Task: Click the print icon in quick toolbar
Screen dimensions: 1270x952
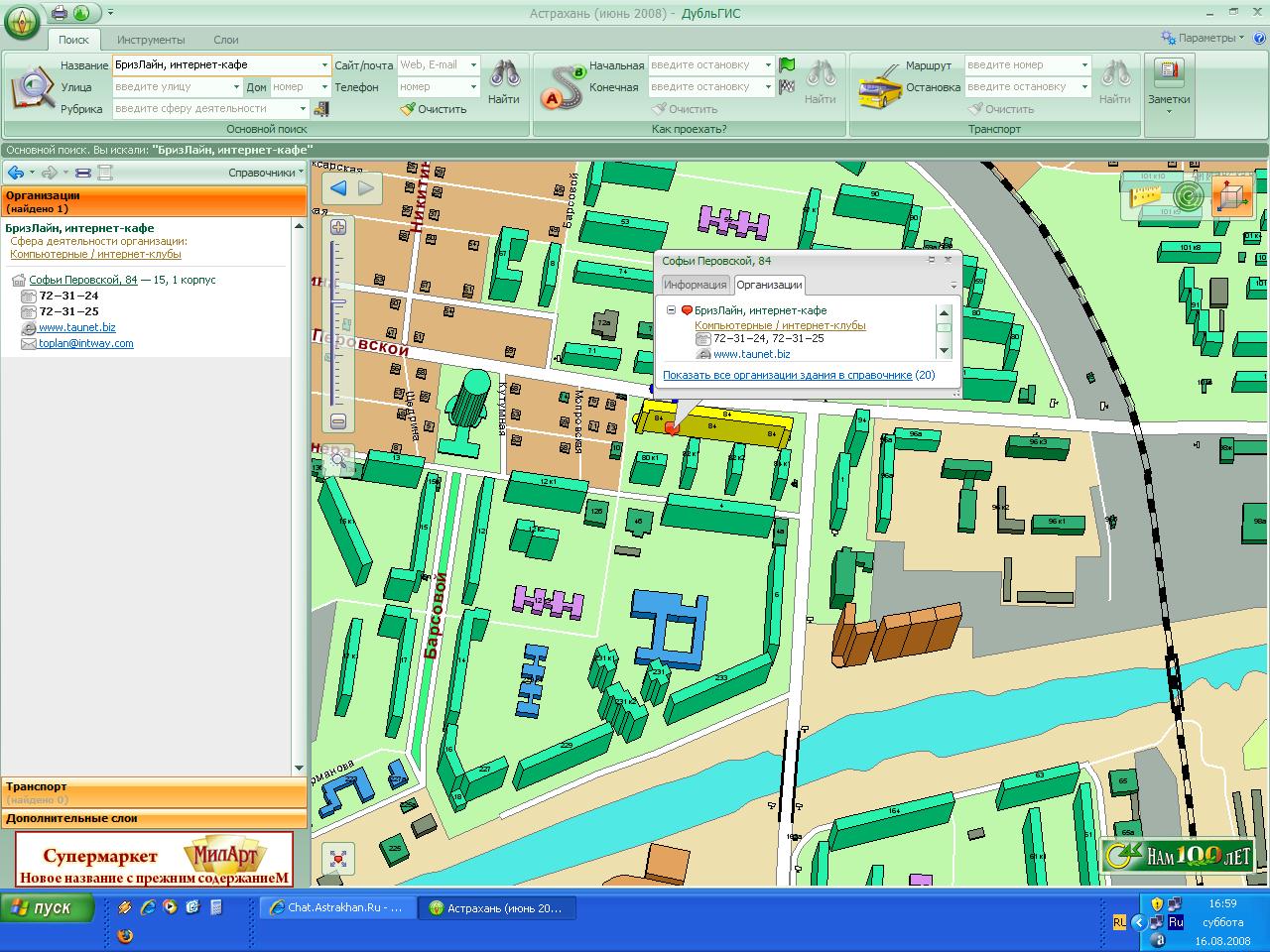Action: [x=60, y=13]
